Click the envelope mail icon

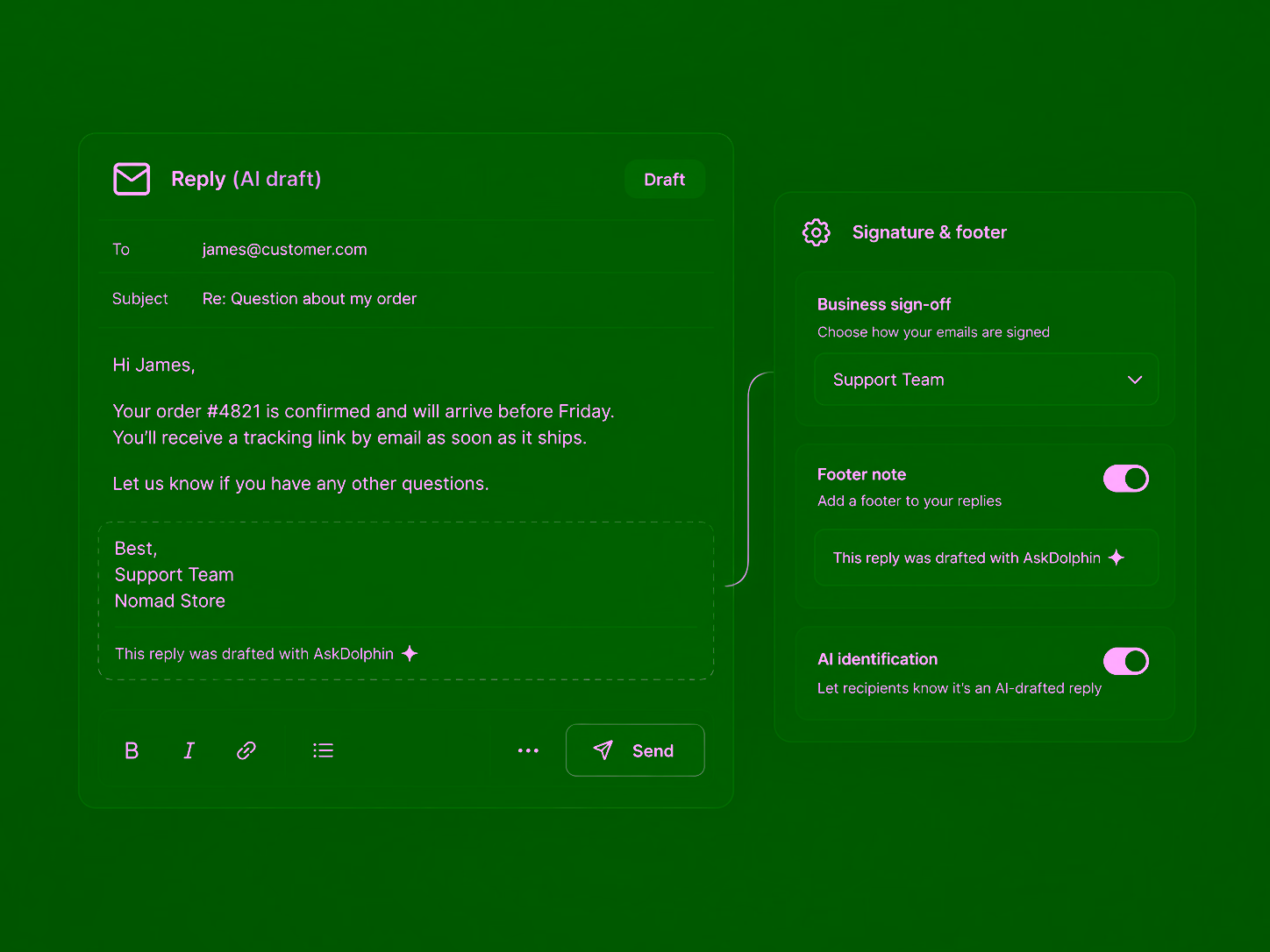132,179
